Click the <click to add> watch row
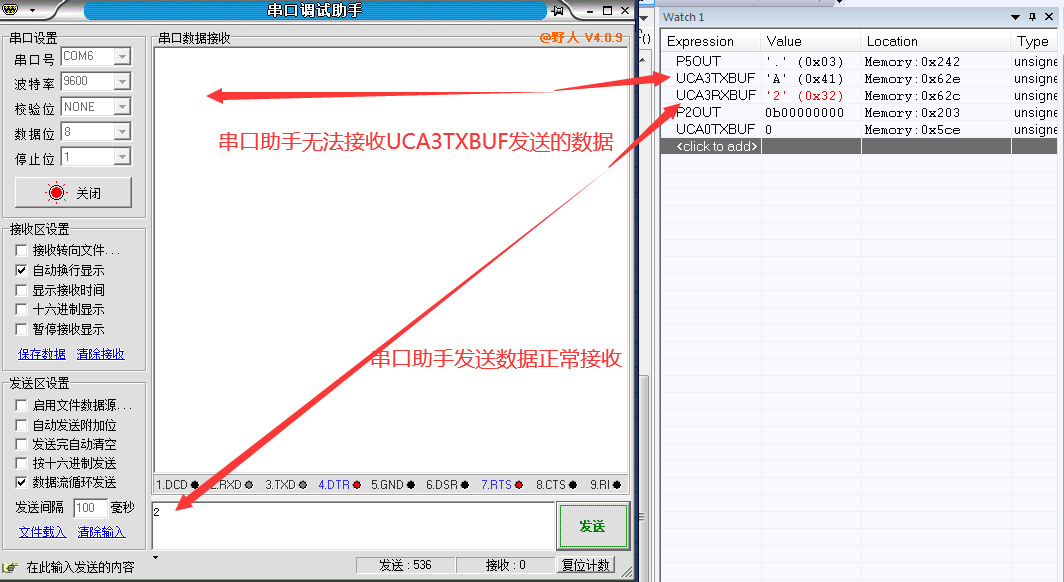 859,146
